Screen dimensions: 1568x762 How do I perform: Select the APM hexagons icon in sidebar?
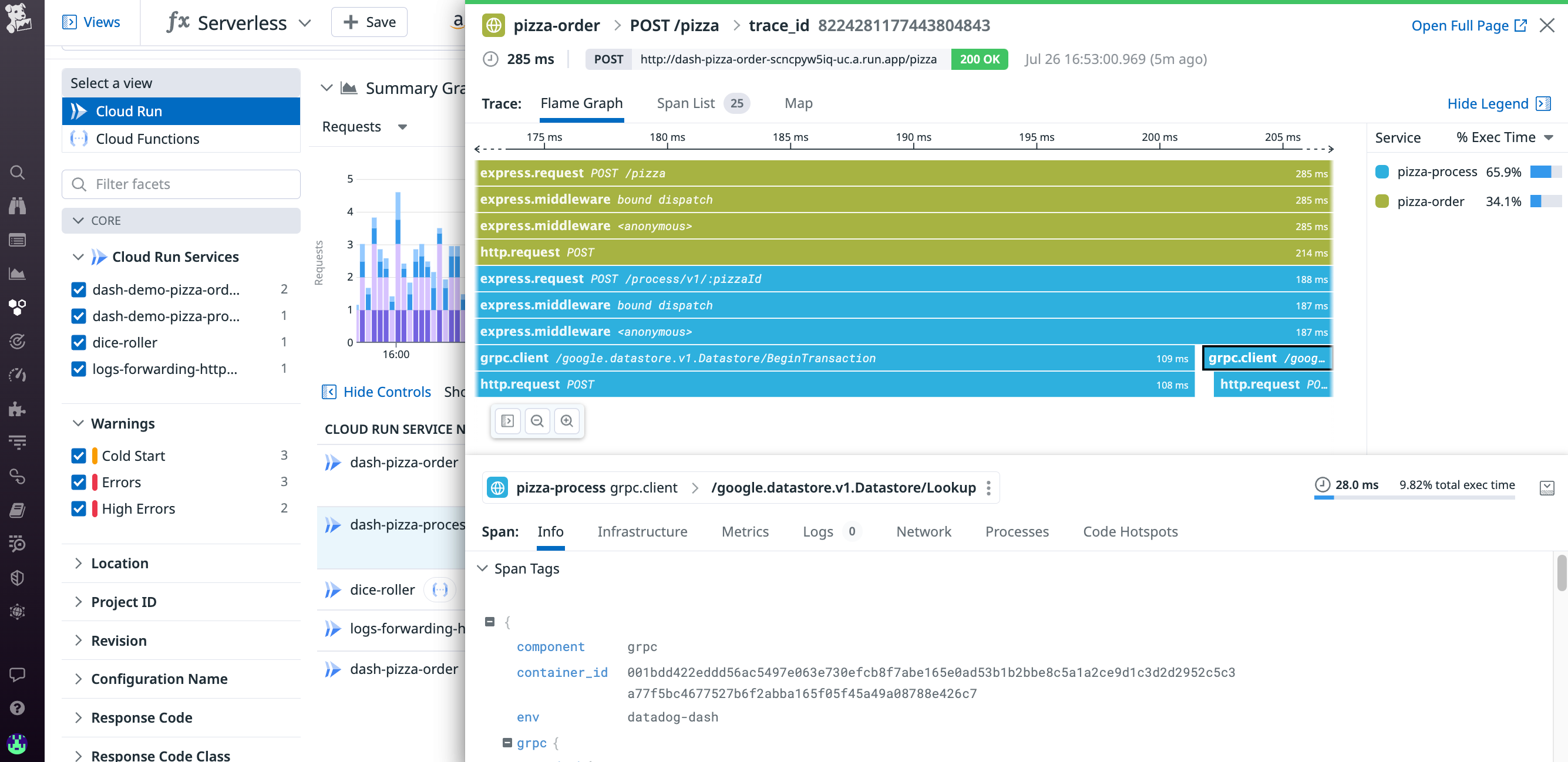tap(18, 308)
